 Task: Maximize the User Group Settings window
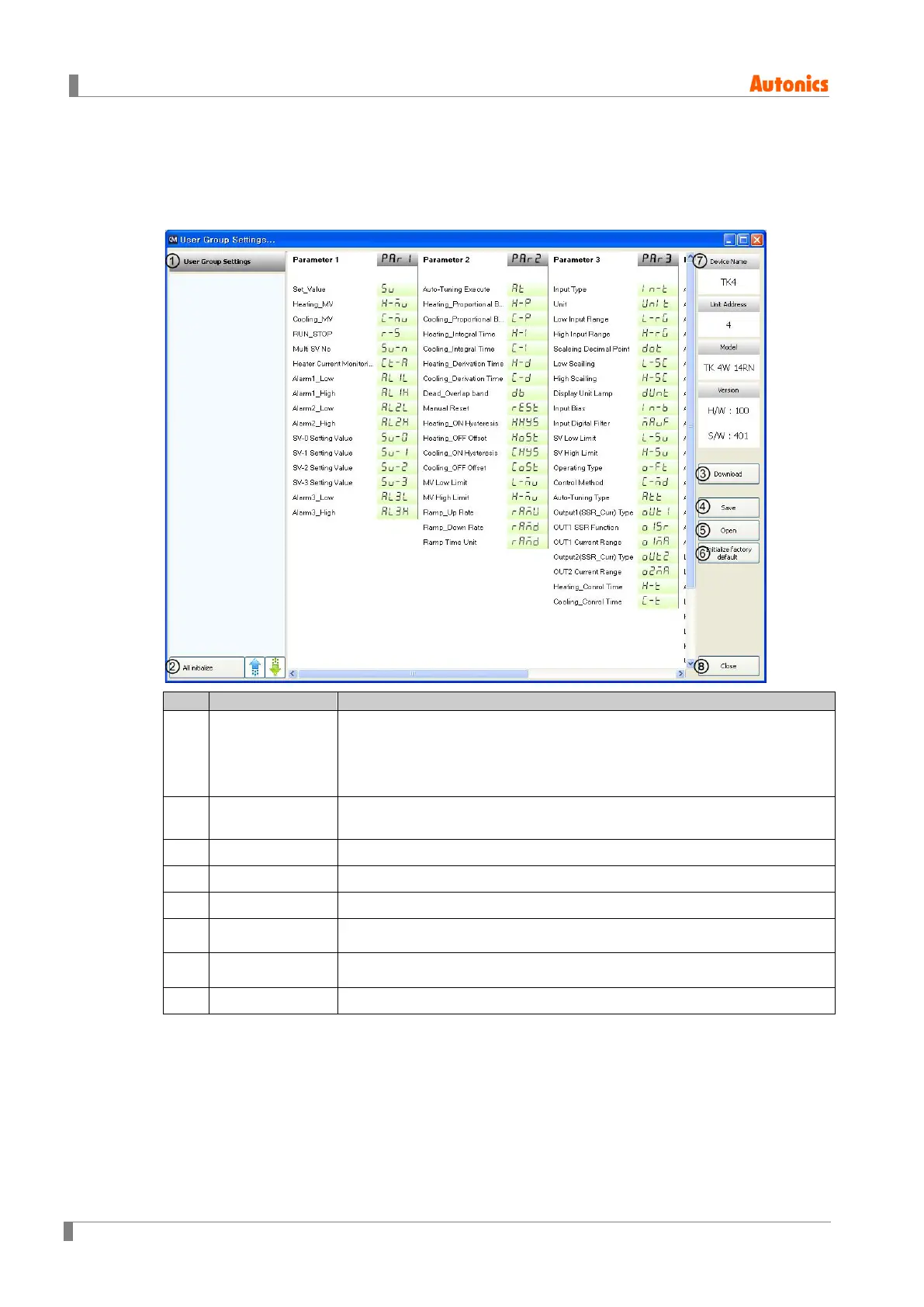tap(743, 240)
